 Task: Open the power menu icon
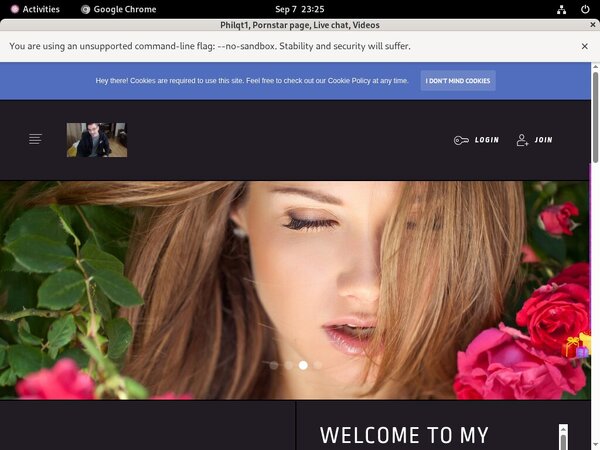[585, 9]
